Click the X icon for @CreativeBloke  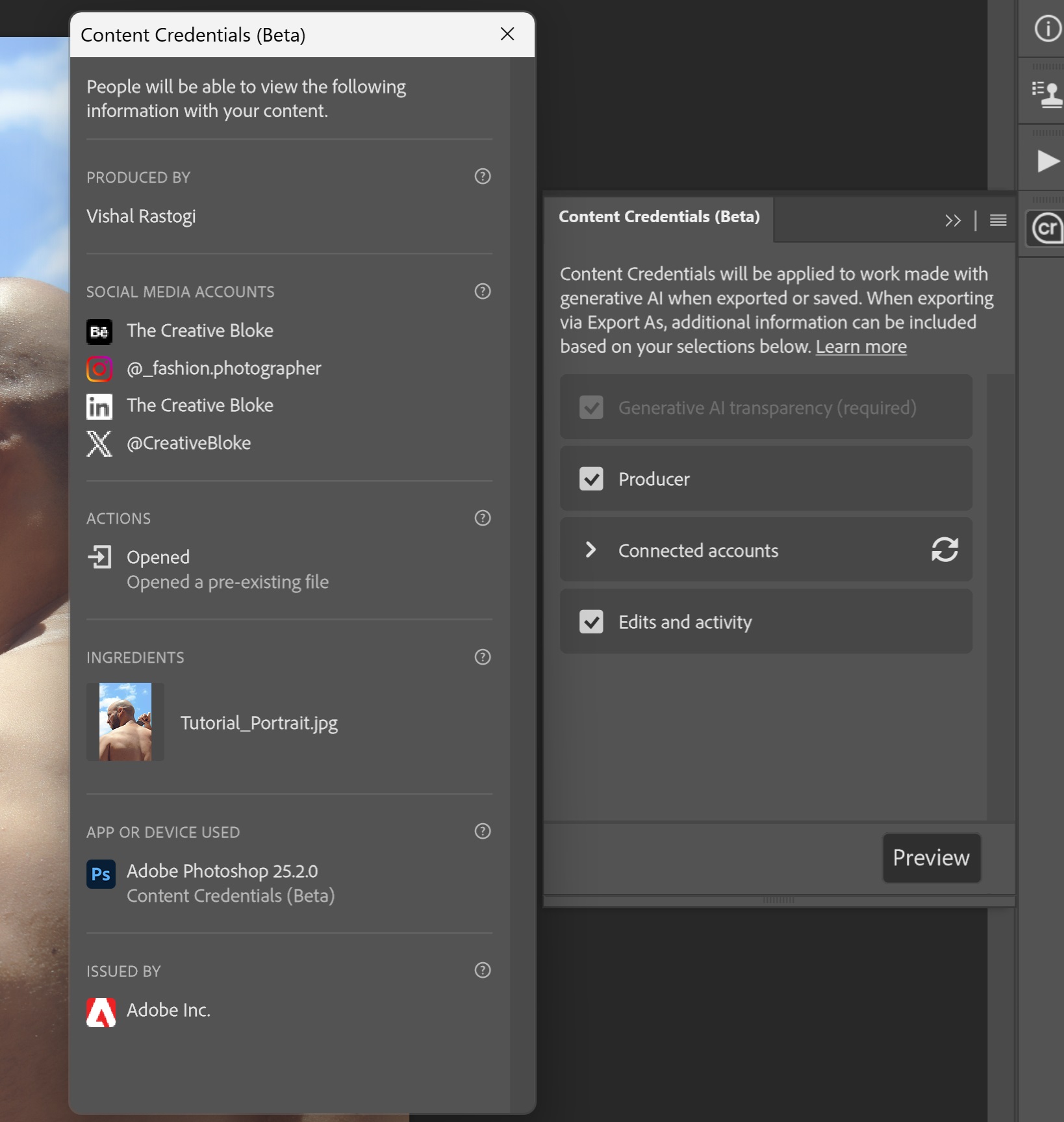(x=99, y=444)
